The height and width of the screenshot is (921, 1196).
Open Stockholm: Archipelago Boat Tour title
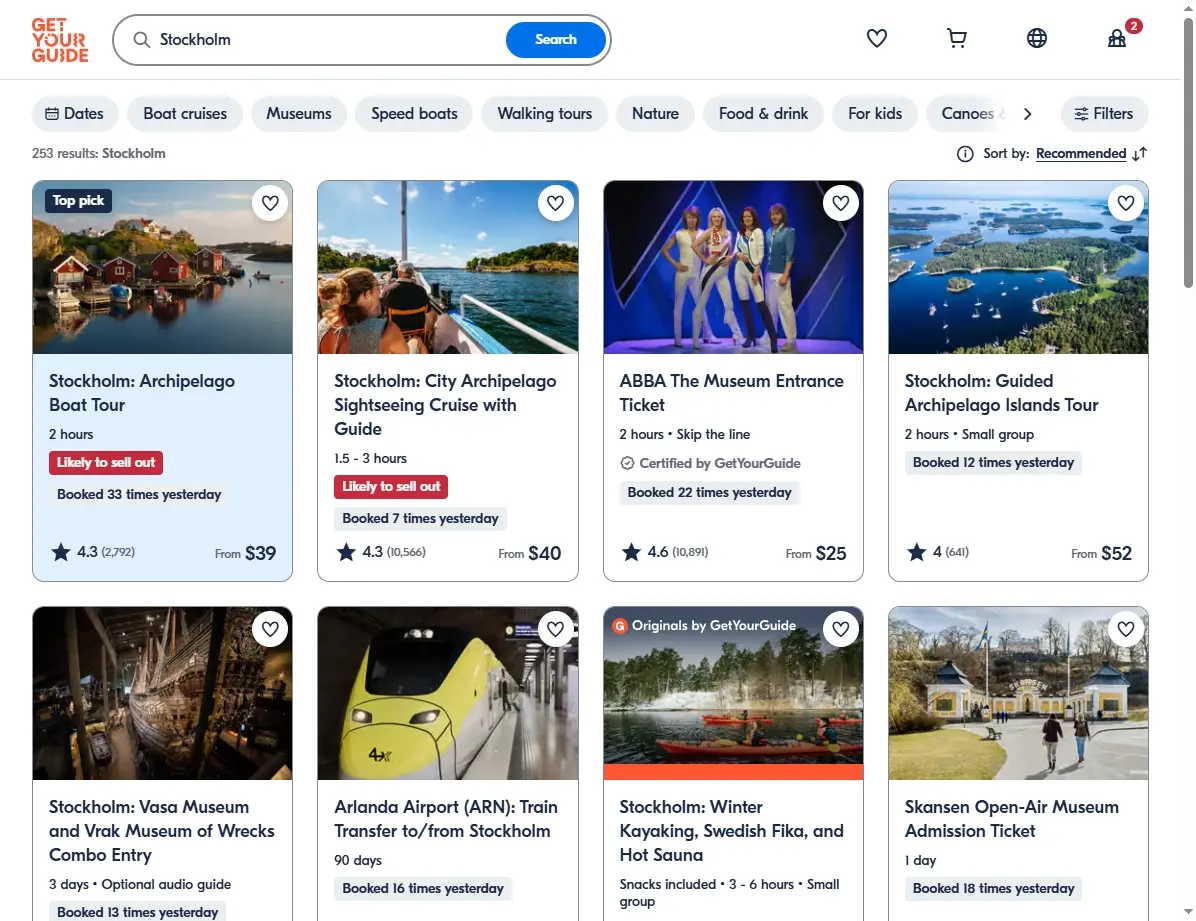[142, 393]
